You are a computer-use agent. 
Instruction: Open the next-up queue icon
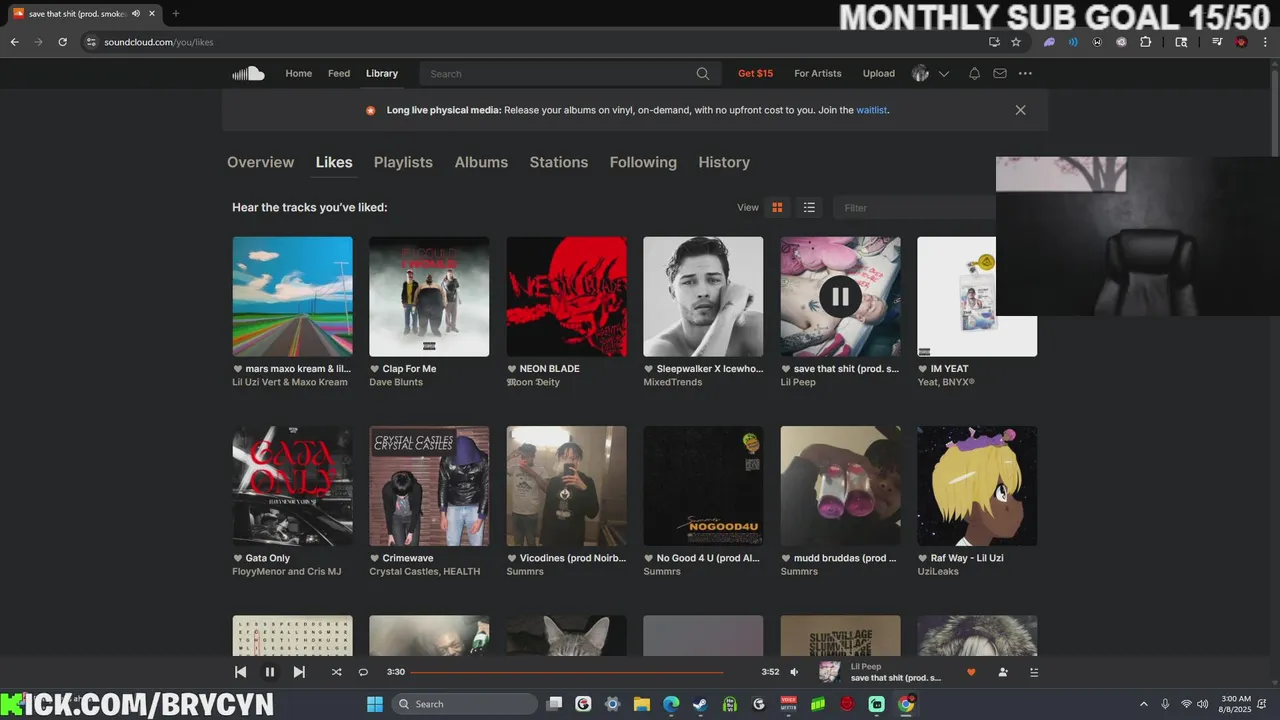click(1034, 672)
